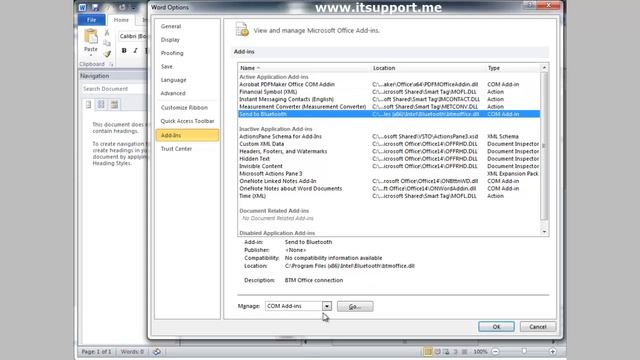This screenshot has height=360, width=640.
Task: Click the Calibri font name box
Action: [133, 36]
